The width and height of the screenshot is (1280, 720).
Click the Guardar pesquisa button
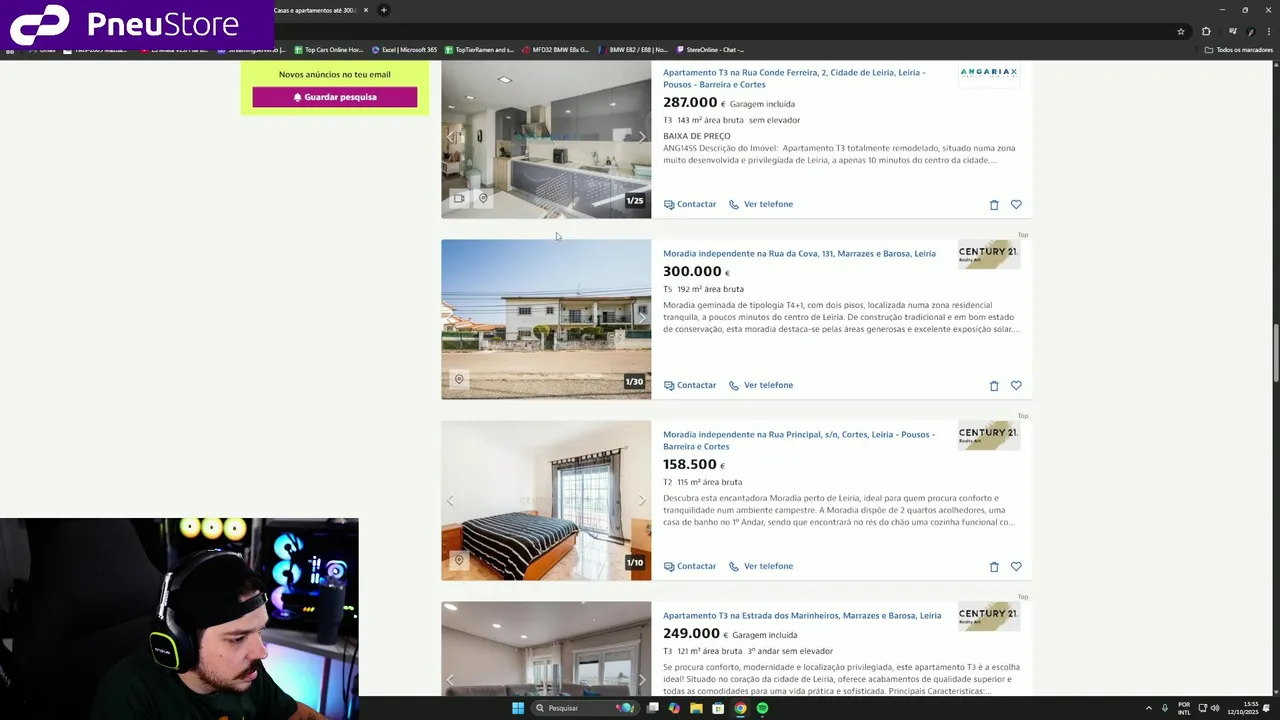pos(335,97)
